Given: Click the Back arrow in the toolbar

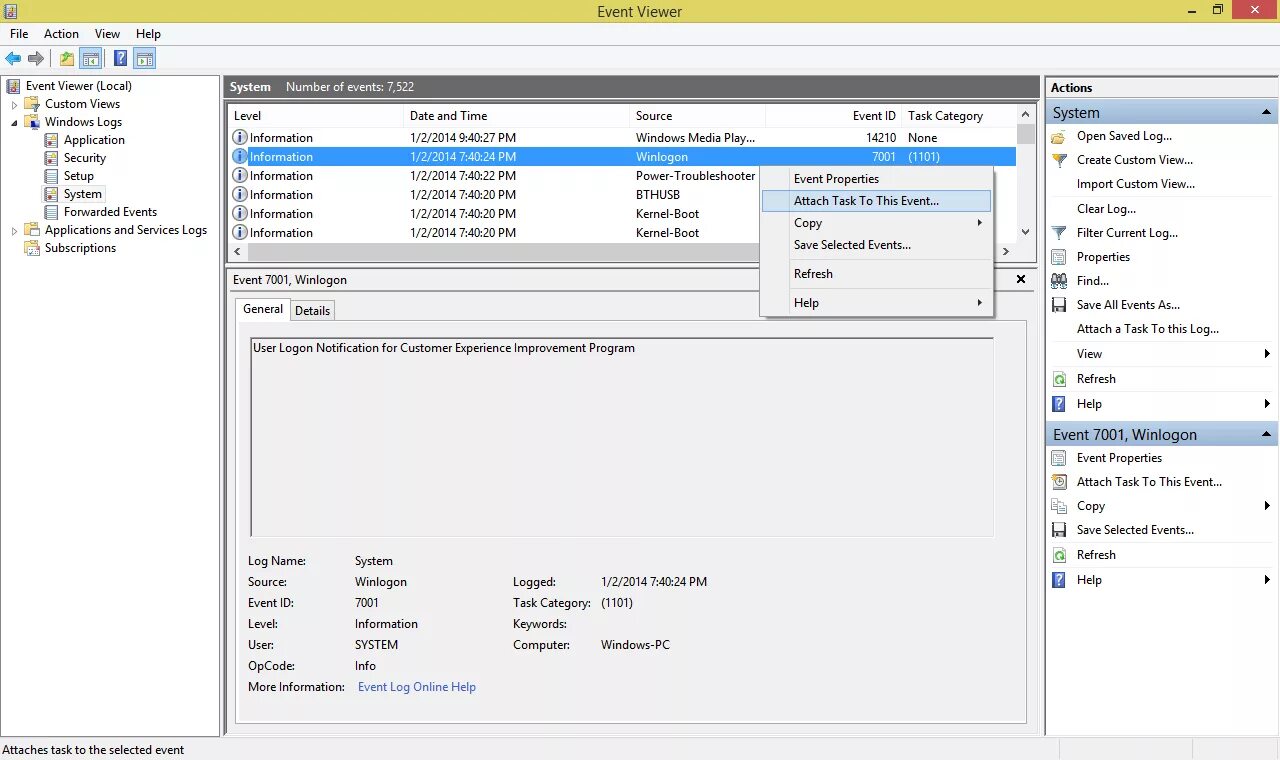Looking at the screenshot, I should tap(13, 59).
